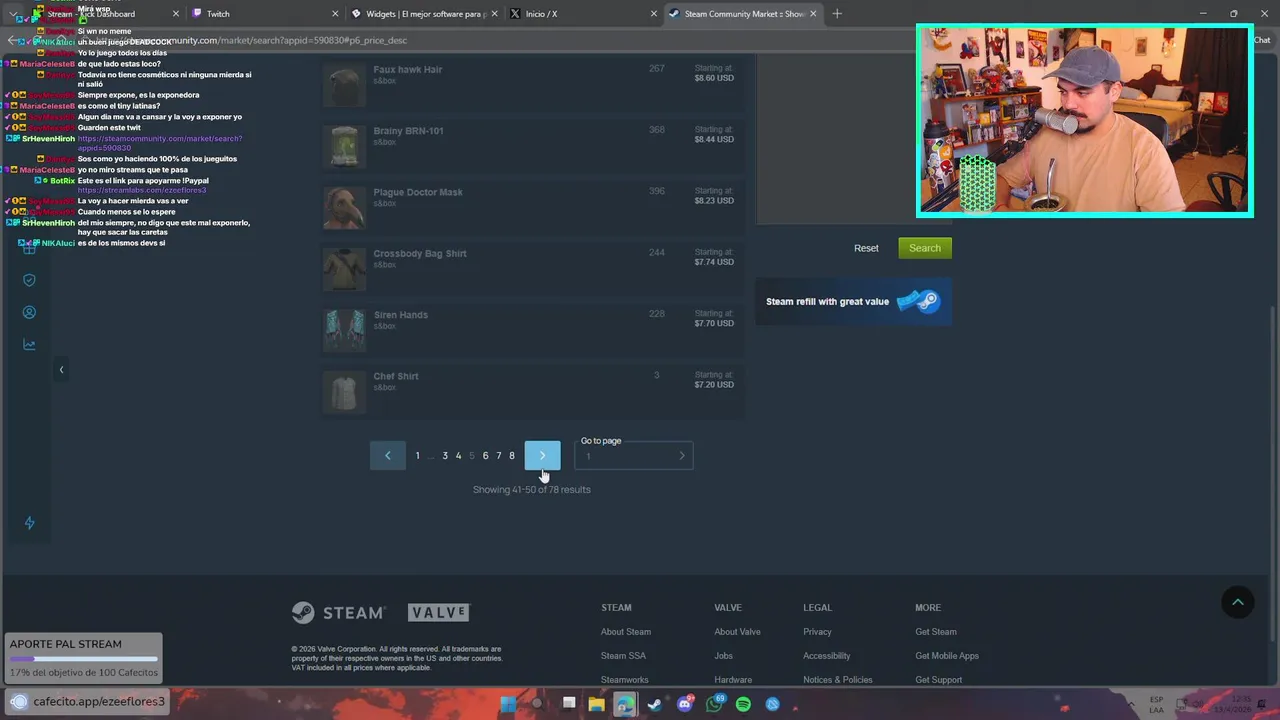
Task: Open Brainy BRN-101 listing
Action: tap(533, 145)
